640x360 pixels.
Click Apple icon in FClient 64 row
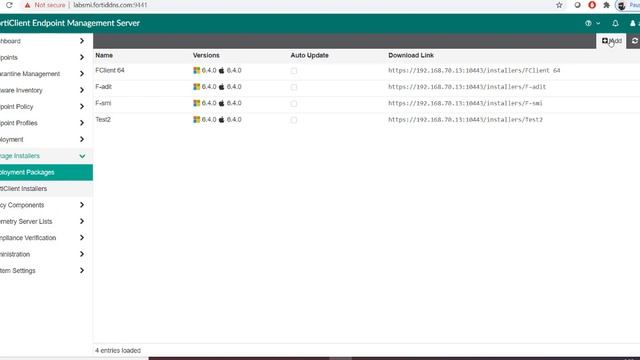tap(222, 70)
